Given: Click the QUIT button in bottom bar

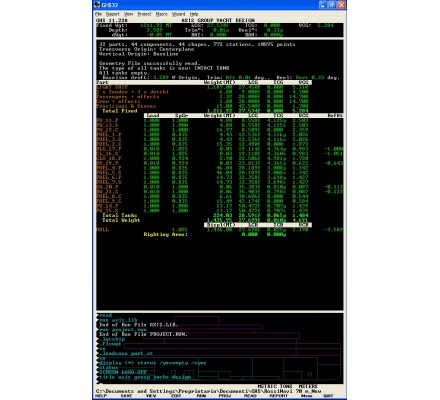Looking at the screenshot, I should coord(328,396).
